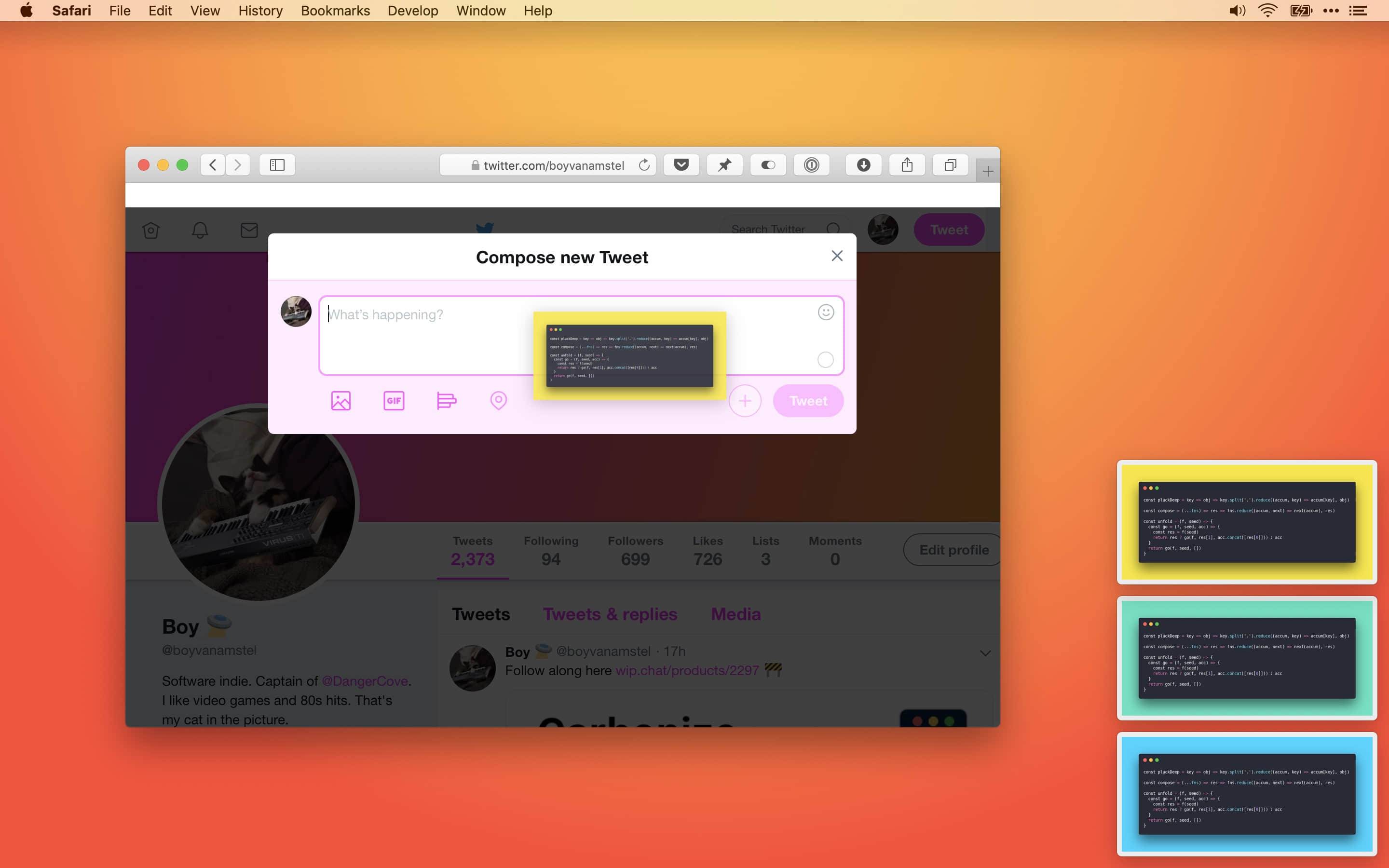Add a poll to the tweet
The width and height of the screenshot is (1389, 868).
[447, 401]
